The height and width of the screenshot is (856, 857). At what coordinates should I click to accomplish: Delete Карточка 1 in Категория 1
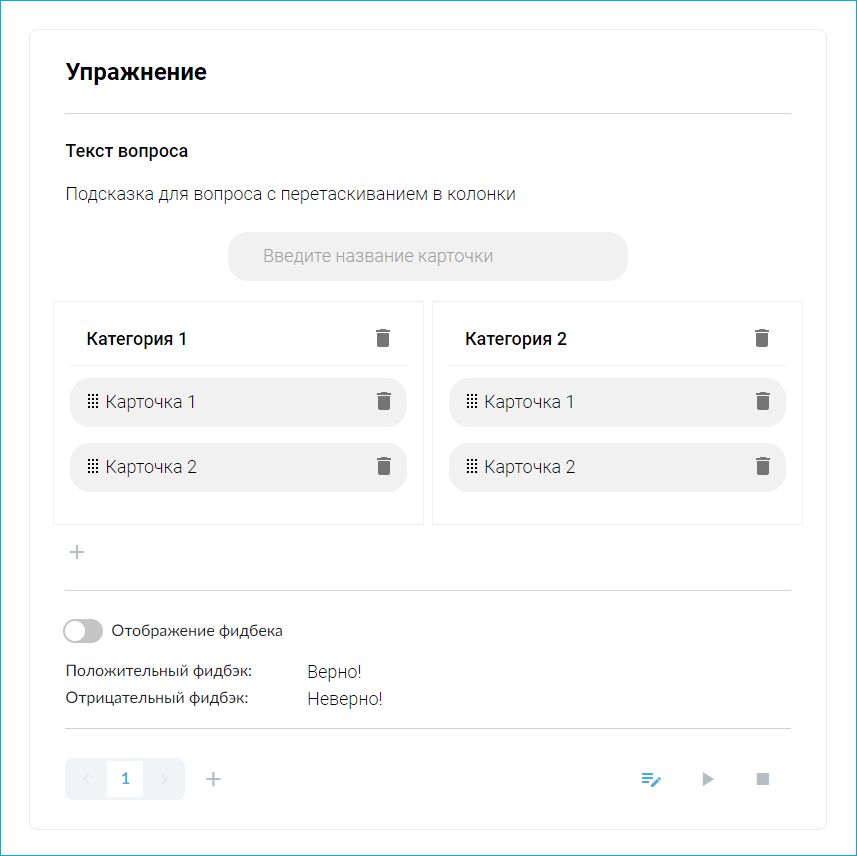pos(383,402)
